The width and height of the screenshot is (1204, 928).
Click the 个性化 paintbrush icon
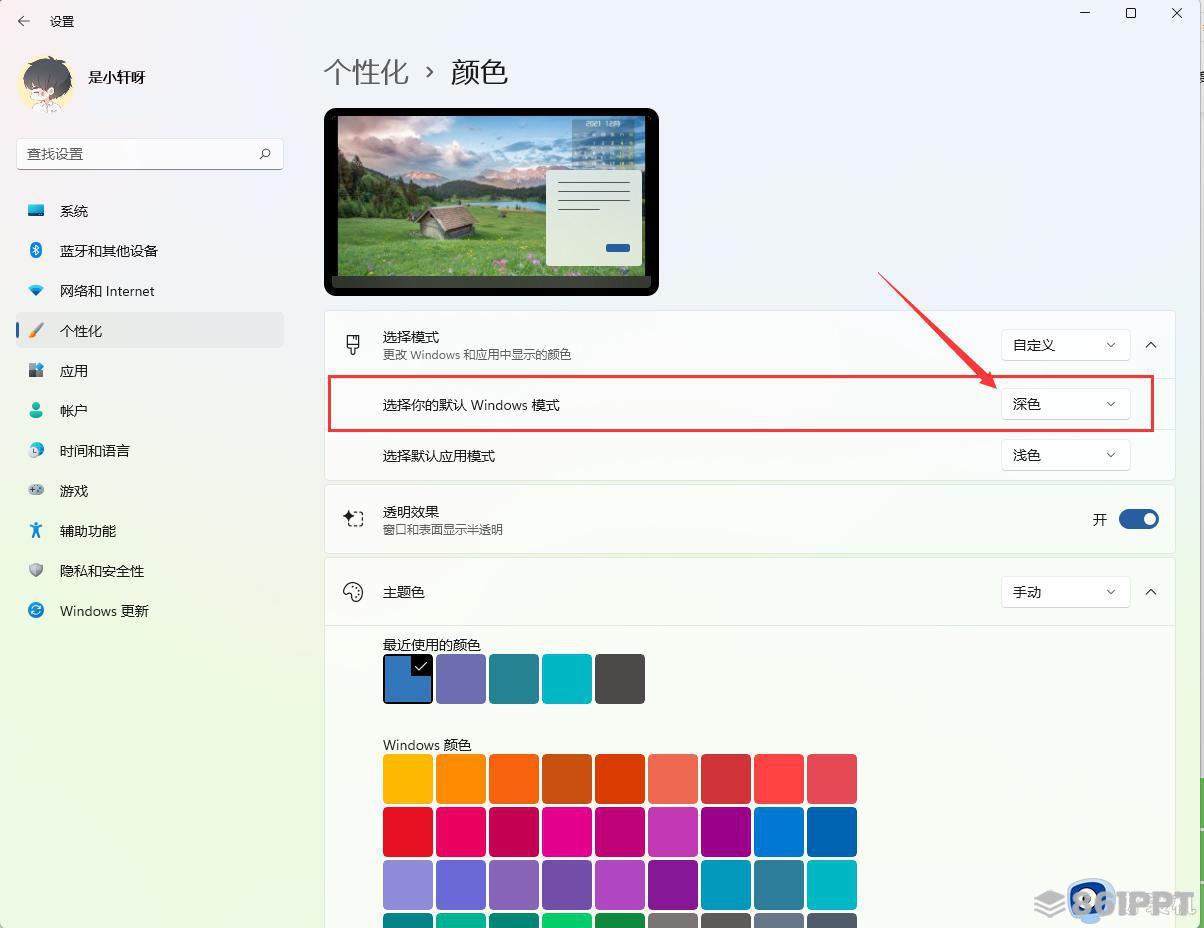36,331
